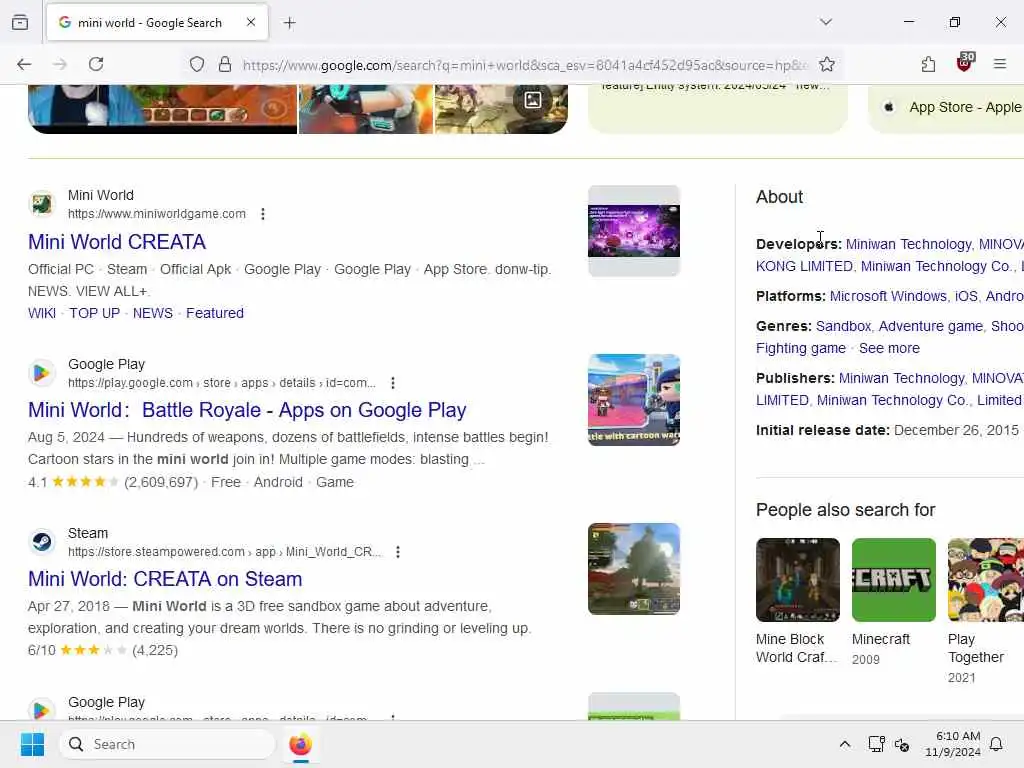Open uBlock Origin extension icon
1024x768 pixels.
[965, 63]
